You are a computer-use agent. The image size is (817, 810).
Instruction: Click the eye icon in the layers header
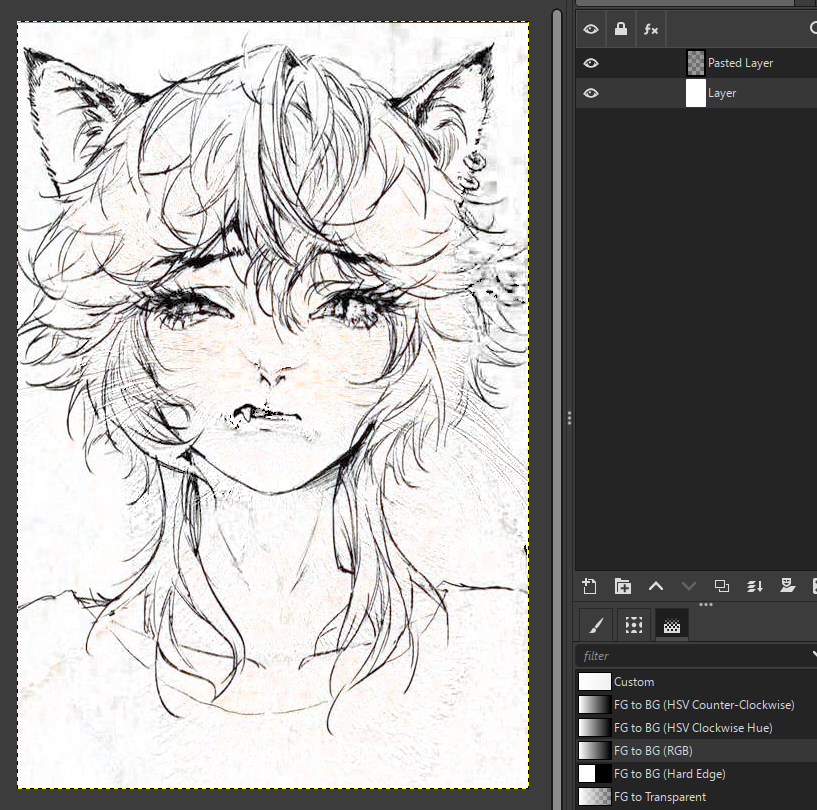[591, 29]
